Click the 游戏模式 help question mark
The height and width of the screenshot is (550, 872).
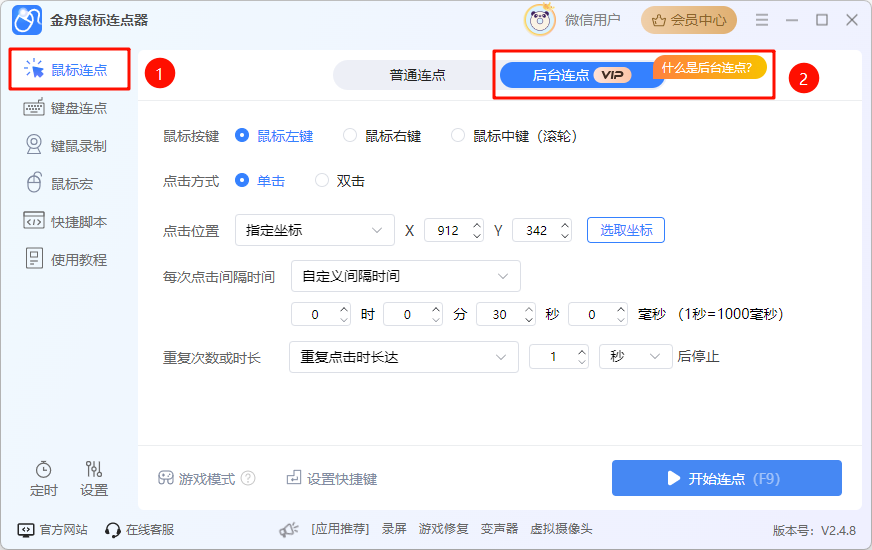(x=249, y=478)
